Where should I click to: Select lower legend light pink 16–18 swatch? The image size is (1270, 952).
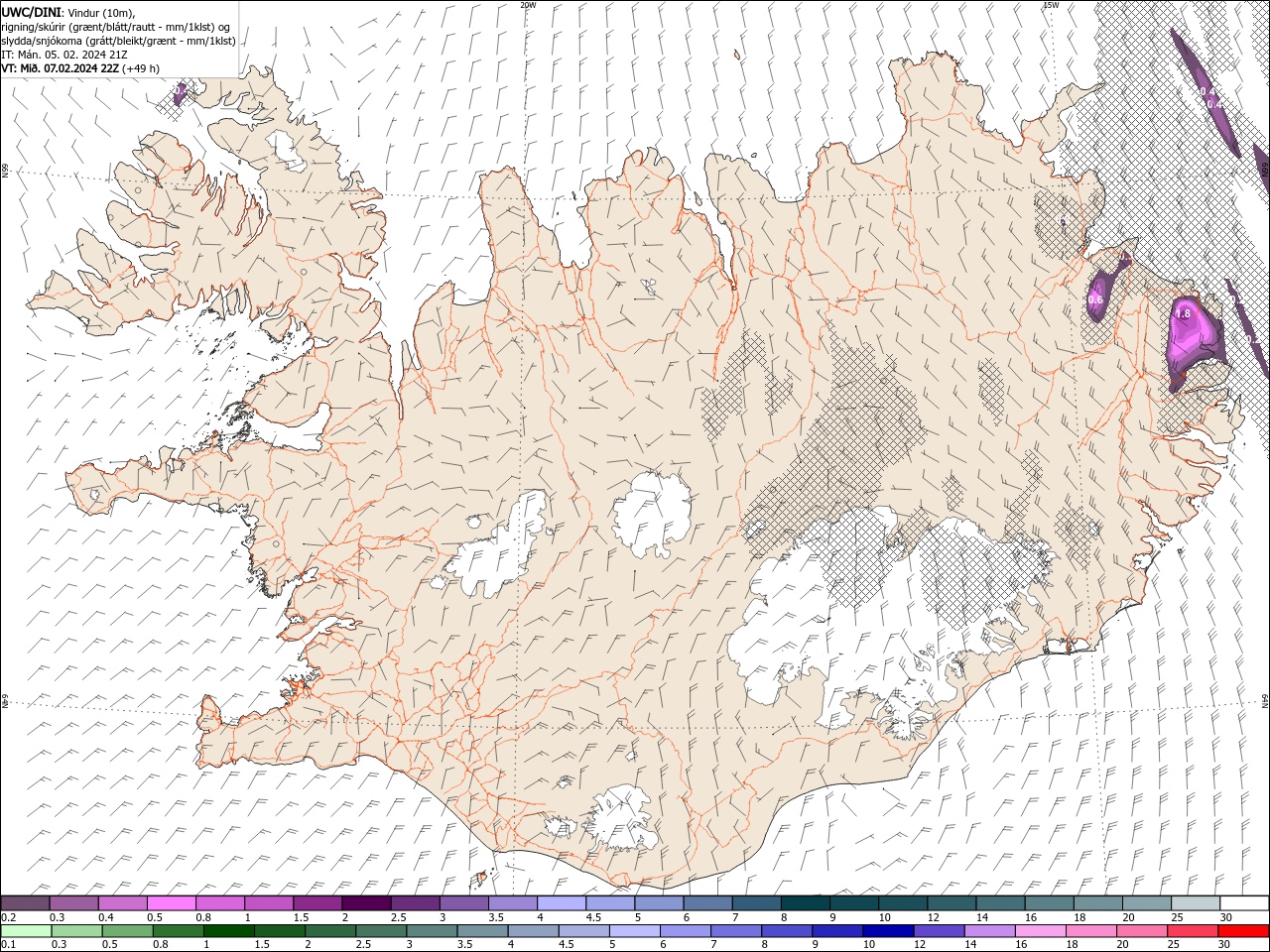coord(1040,931)
